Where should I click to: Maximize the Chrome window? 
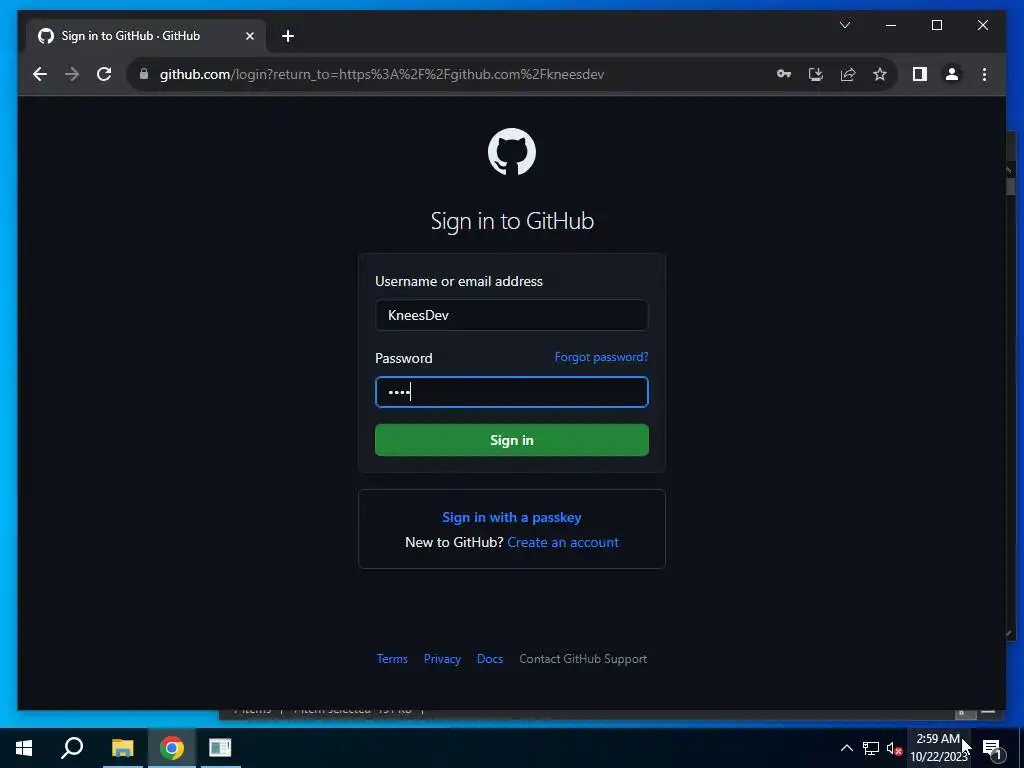click(936, 25)
